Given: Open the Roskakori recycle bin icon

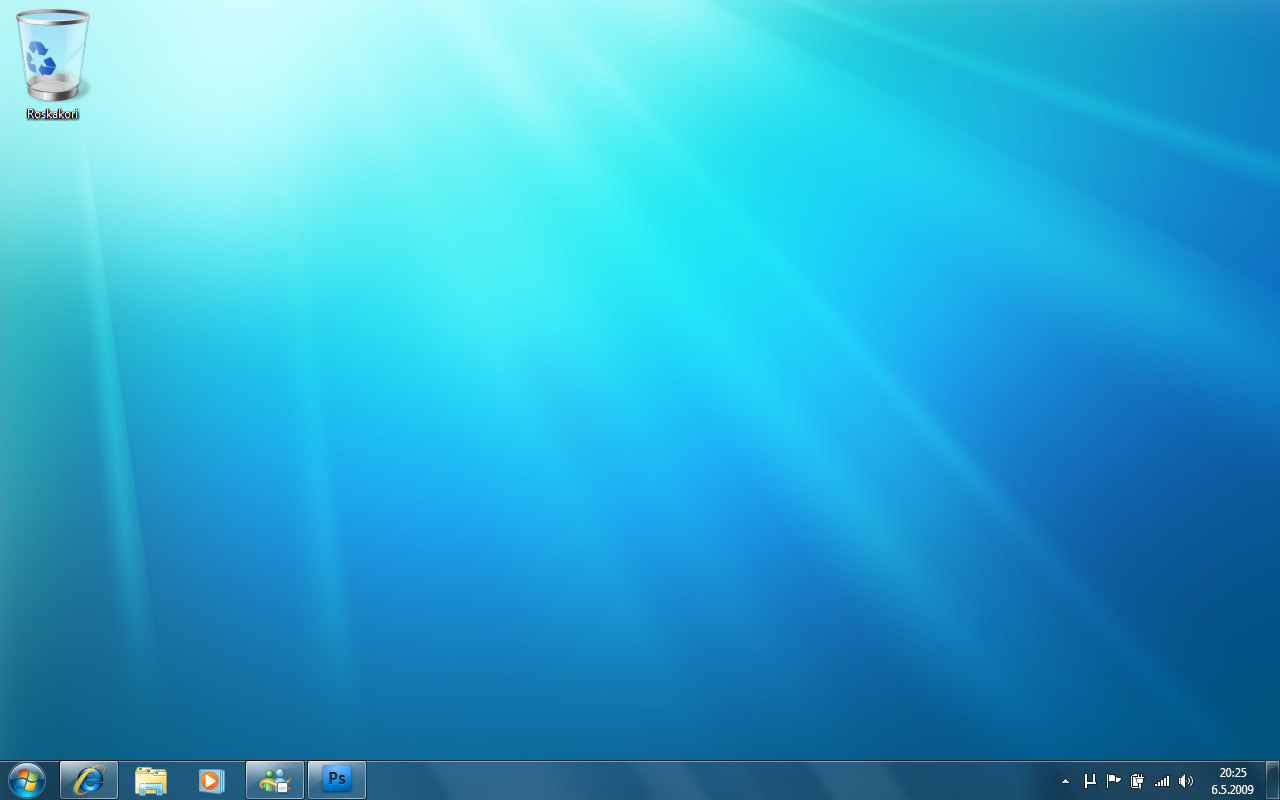Looking at the screenshot, I should [x=52, y=55].
